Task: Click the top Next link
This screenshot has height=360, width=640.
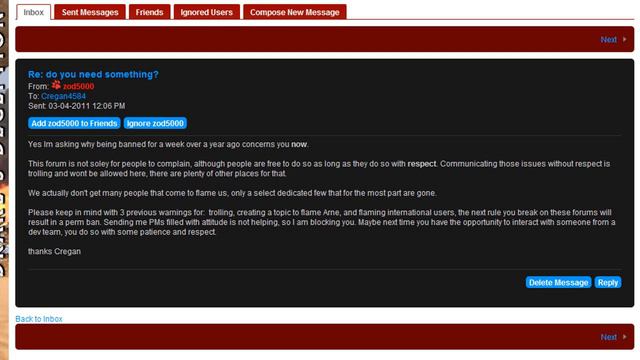Action: [x=608, y=40]
